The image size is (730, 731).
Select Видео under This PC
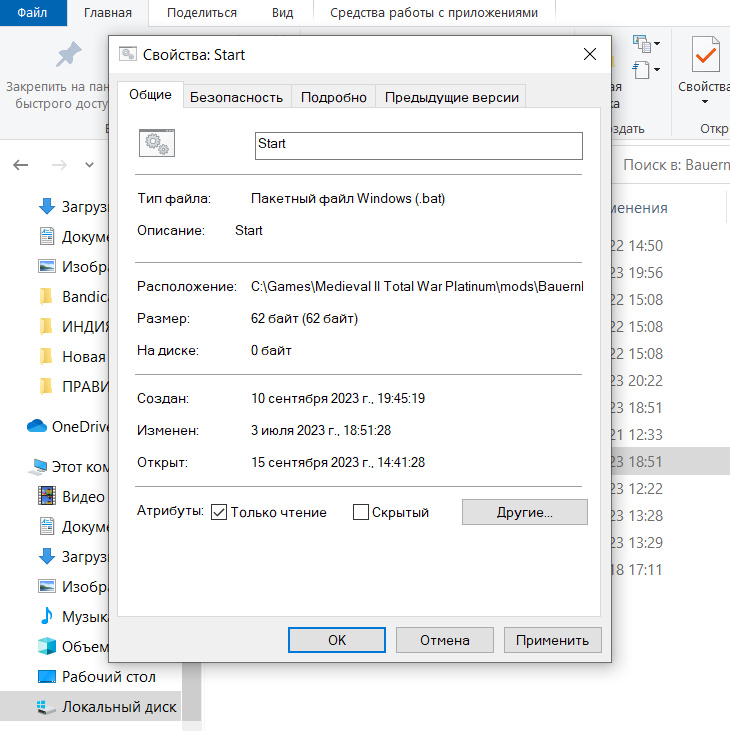click(73, 497)
